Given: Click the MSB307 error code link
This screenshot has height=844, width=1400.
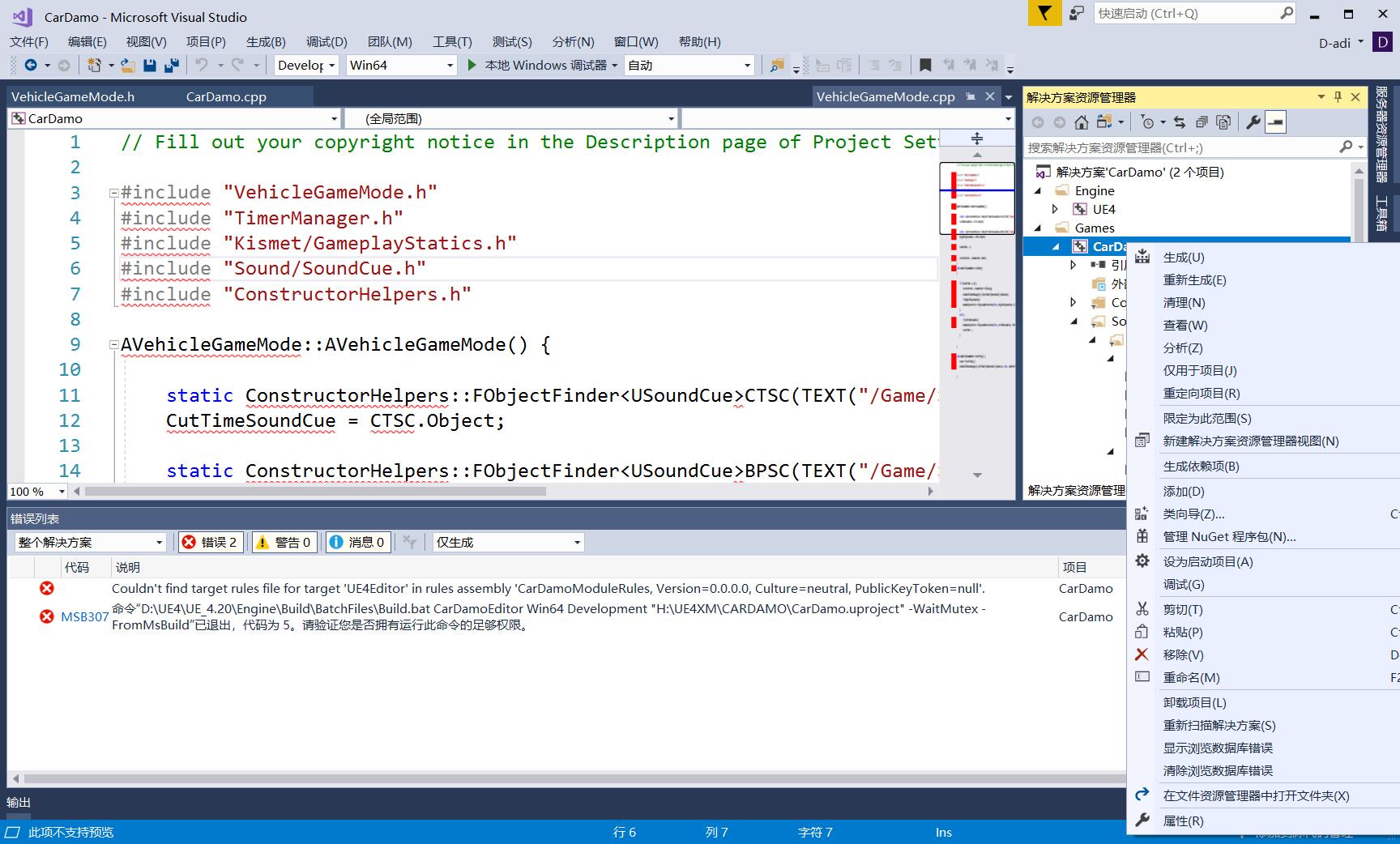Looking at the screenshot, I should pos(85,616).
